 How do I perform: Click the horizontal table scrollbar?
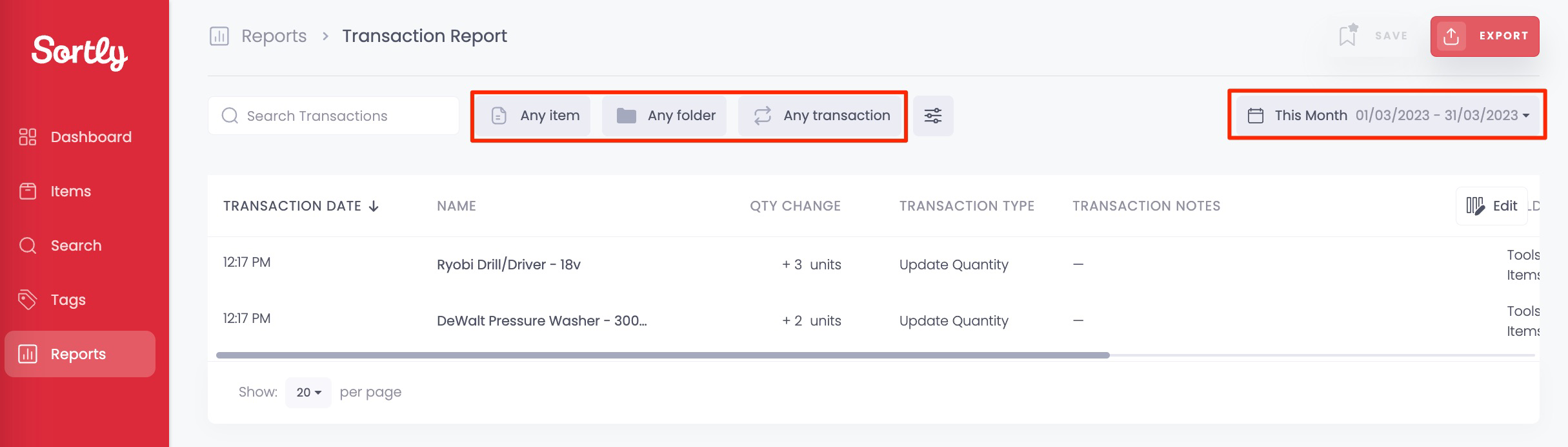(x=663, y=355)
